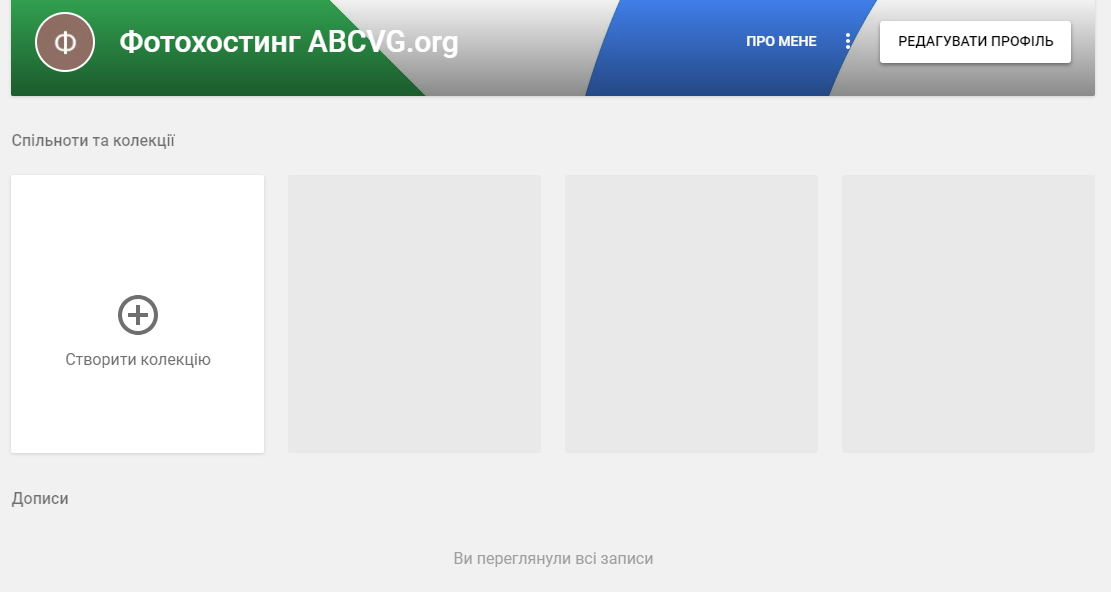Click the plus icon to create collection
The height and width of the screenshot is (592, 1111).
pos(137,315)
